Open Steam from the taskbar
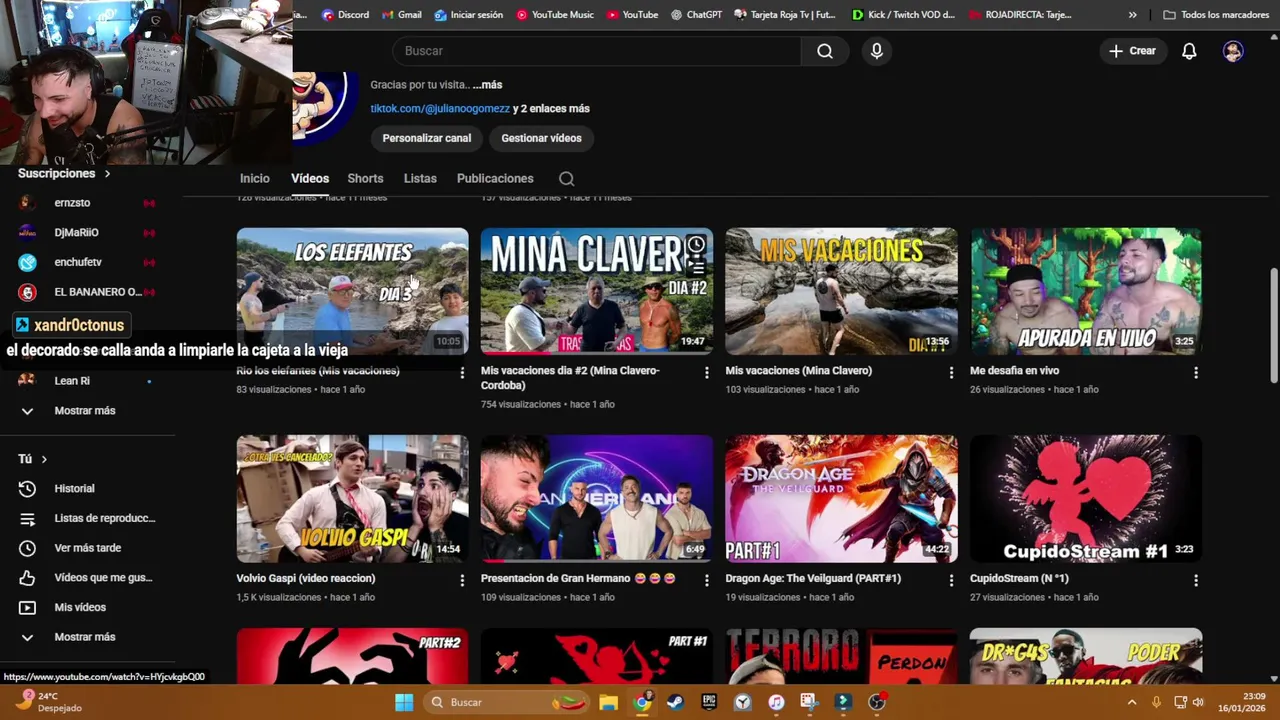Viewport: 1280px width, 720px height. [675, 702]
